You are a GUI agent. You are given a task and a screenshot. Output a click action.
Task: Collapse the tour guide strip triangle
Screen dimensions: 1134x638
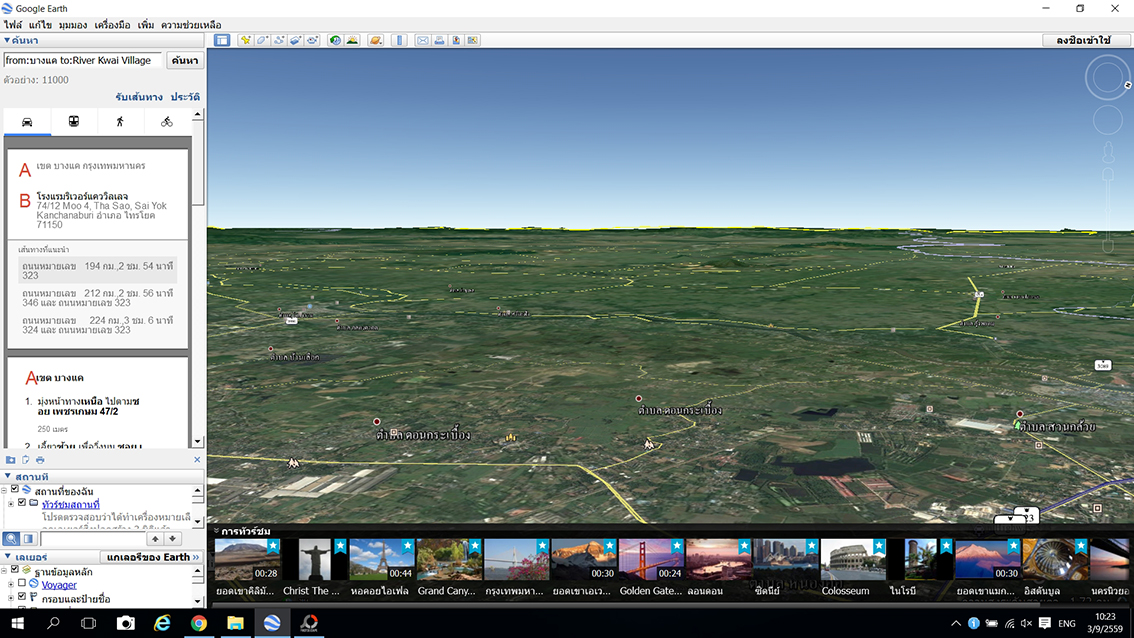(x=216, y=531)
